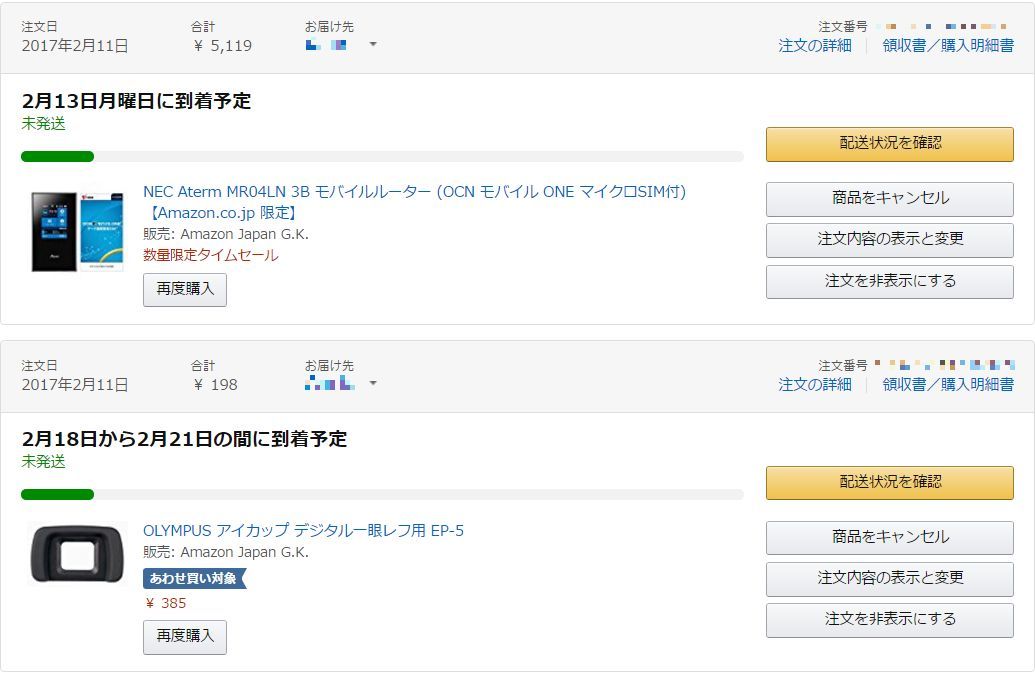
Task: Hide the router order with 注文を非表示にする
Action: click(x=889, y=281)
